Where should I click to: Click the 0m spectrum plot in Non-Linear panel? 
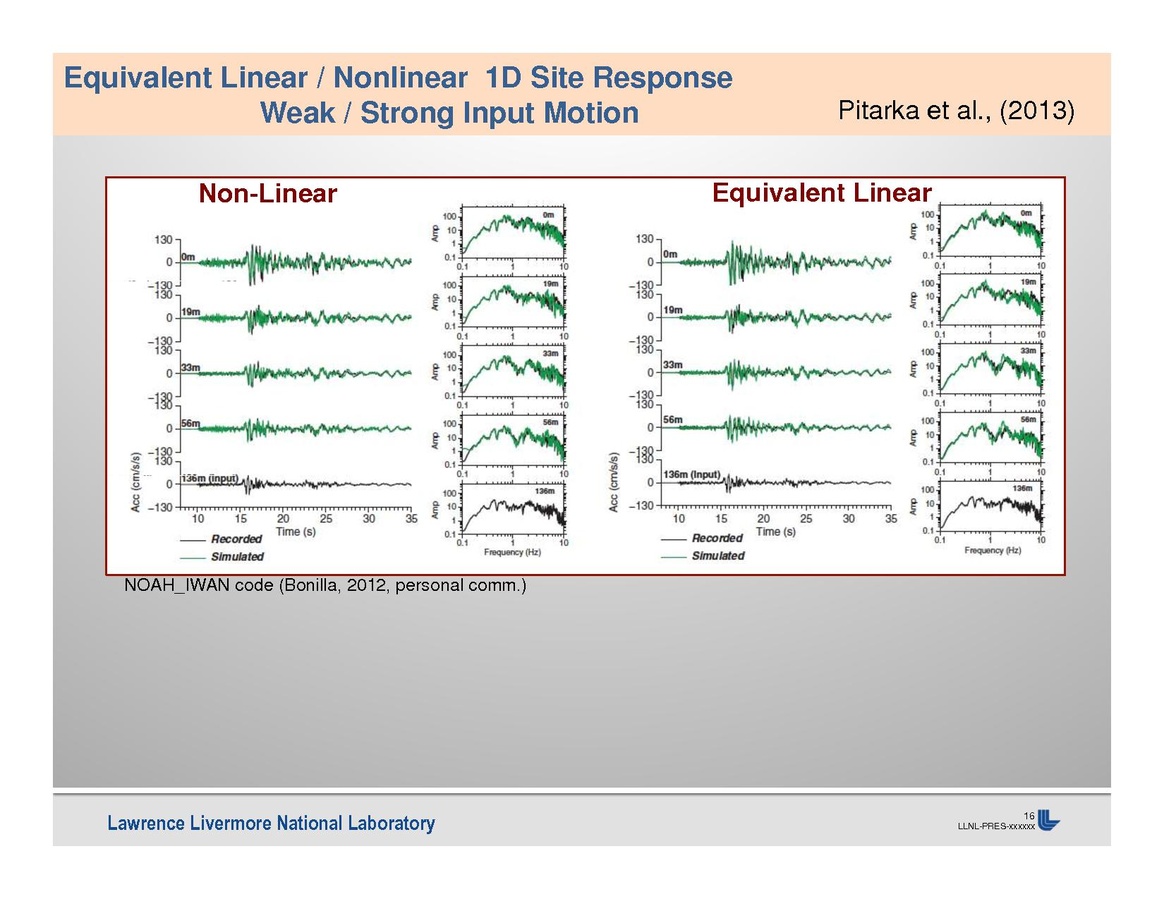[x=512, y=233]
